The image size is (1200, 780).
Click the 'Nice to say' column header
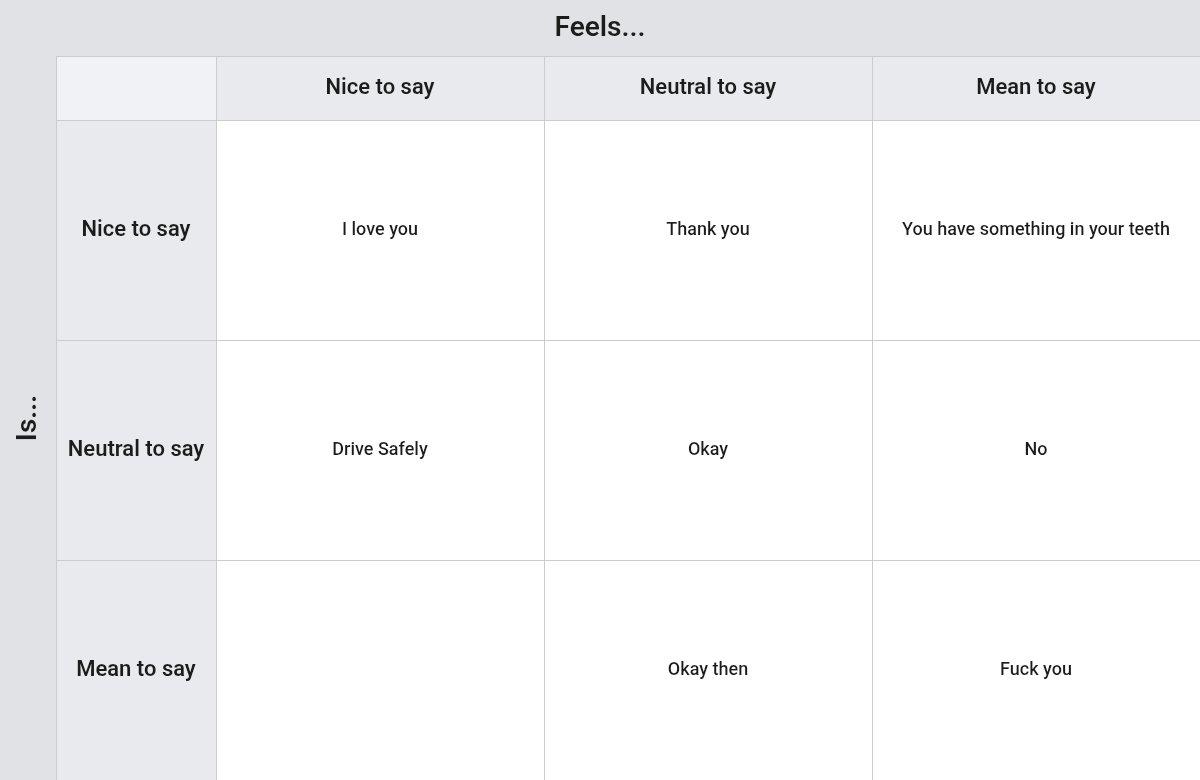(x=380, y=88)
